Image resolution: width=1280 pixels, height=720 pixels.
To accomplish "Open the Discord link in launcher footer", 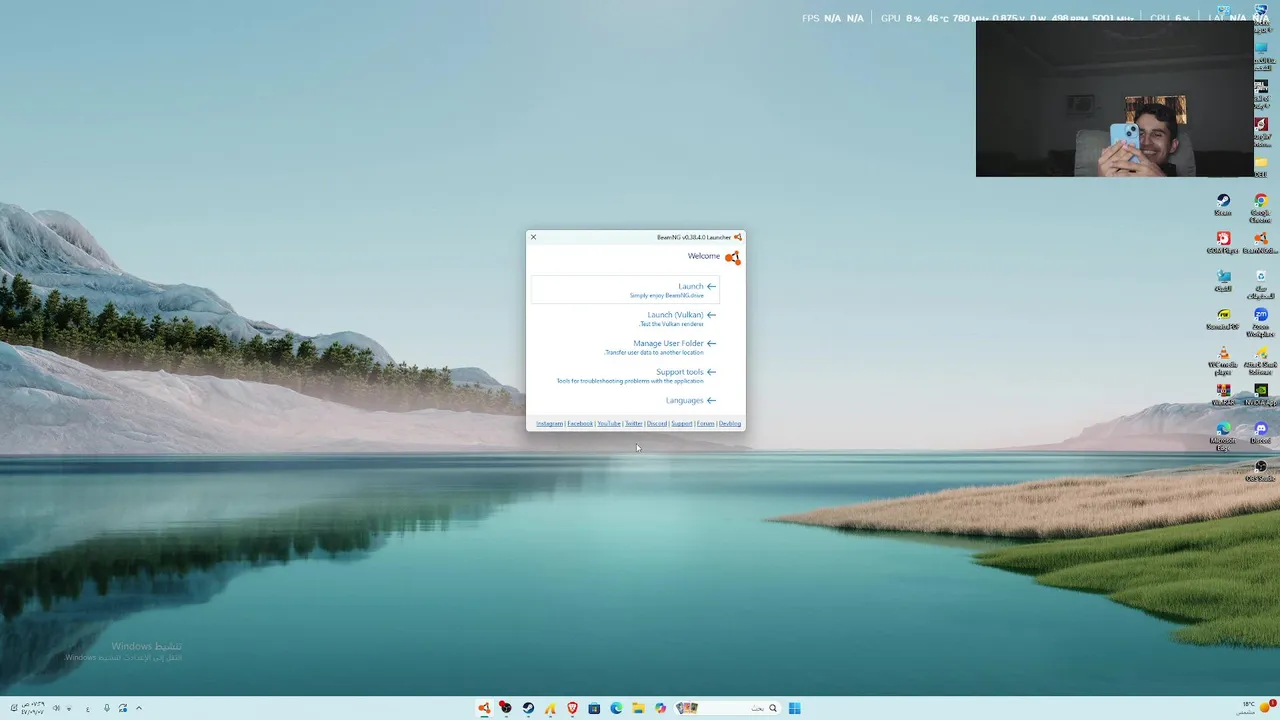I will pyautogui.click(x=657, y=424).
